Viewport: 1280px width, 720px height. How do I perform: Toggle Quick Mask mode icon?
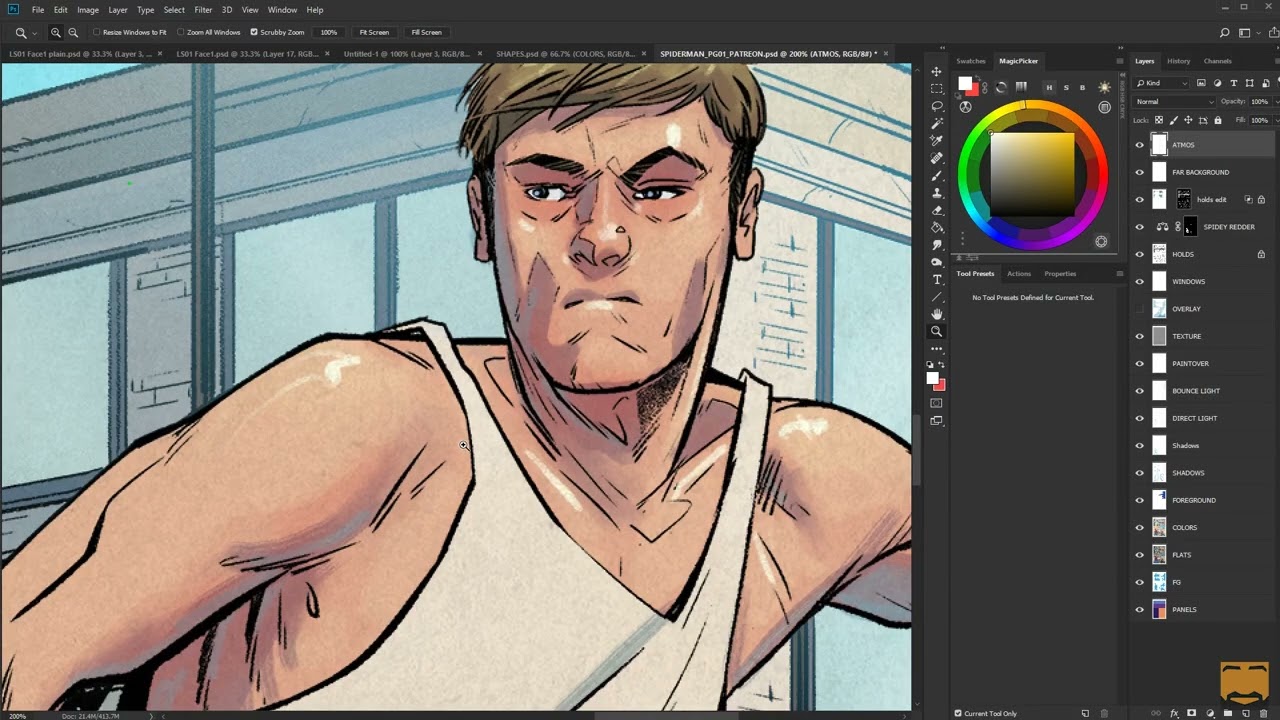937,403
